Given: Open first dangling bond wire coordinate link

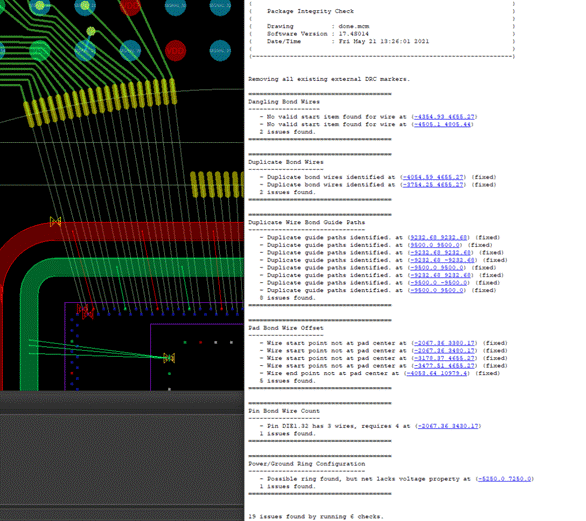Looking at the screenshot, I should tap(444, 117).
